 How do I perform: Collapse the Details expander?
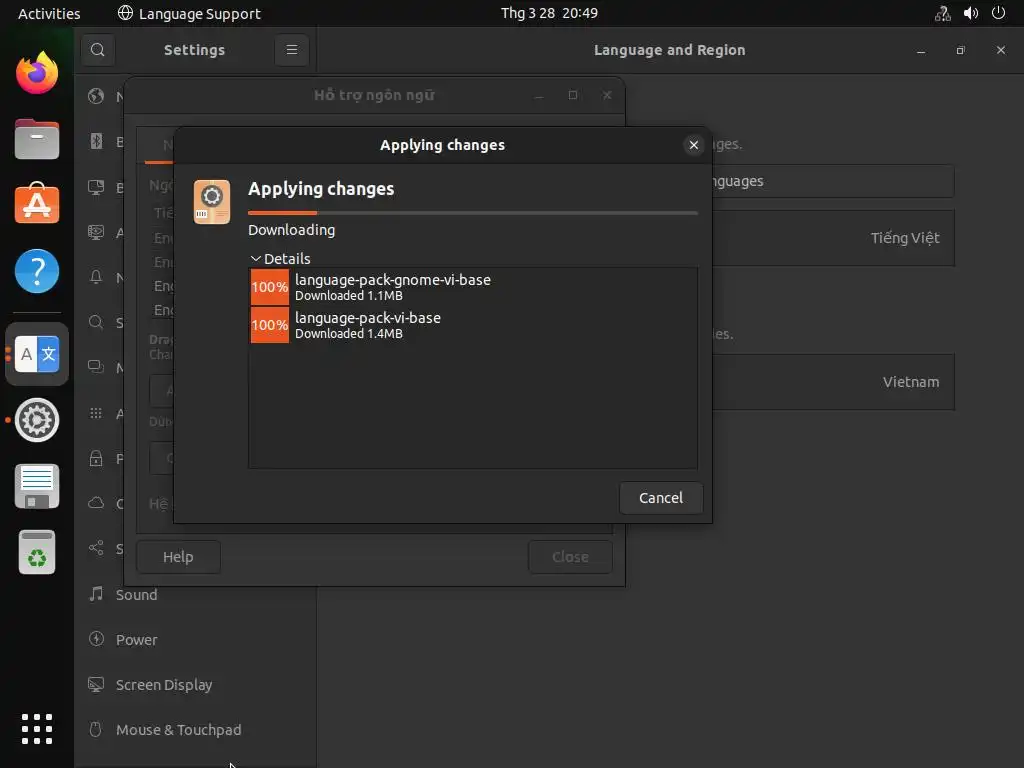tap(280, 259)
